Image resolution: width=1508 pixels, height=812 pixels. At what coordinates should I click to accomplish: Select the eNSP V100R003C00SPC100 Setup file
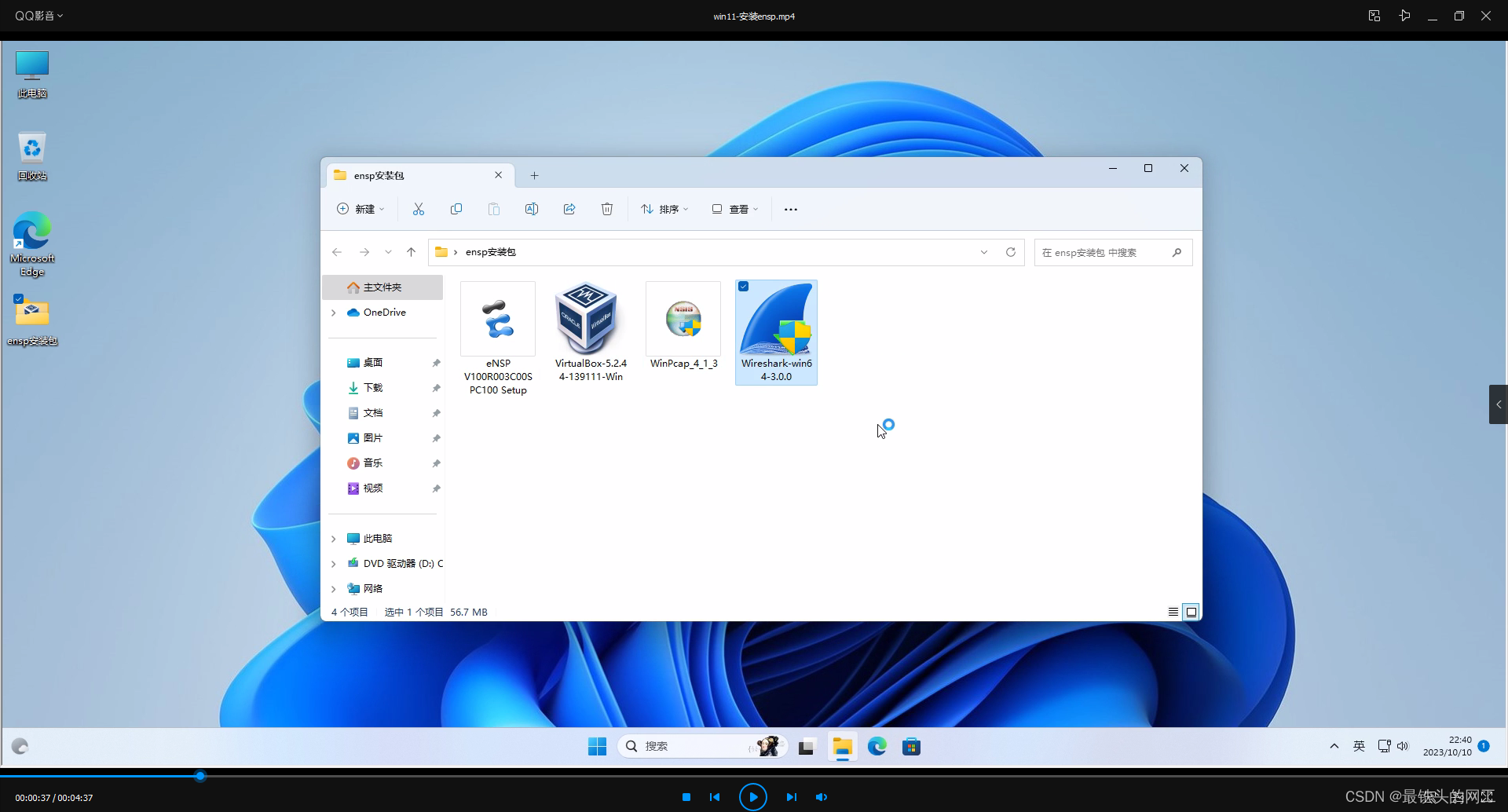(x=498, y=339)
